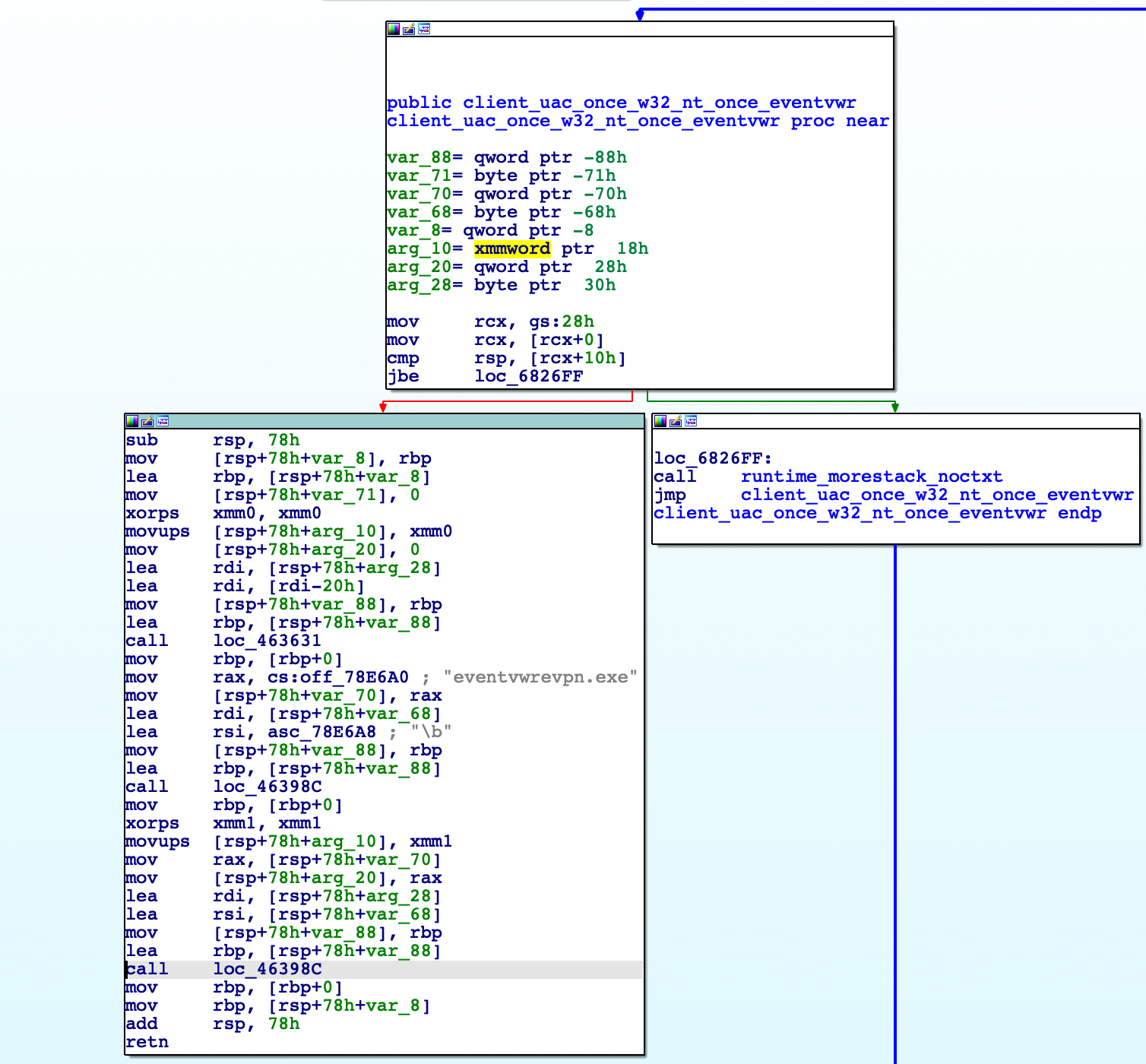Set node color of the 'sub rsp, 78h' node
1146x1064 pixels.
point(132,421)
